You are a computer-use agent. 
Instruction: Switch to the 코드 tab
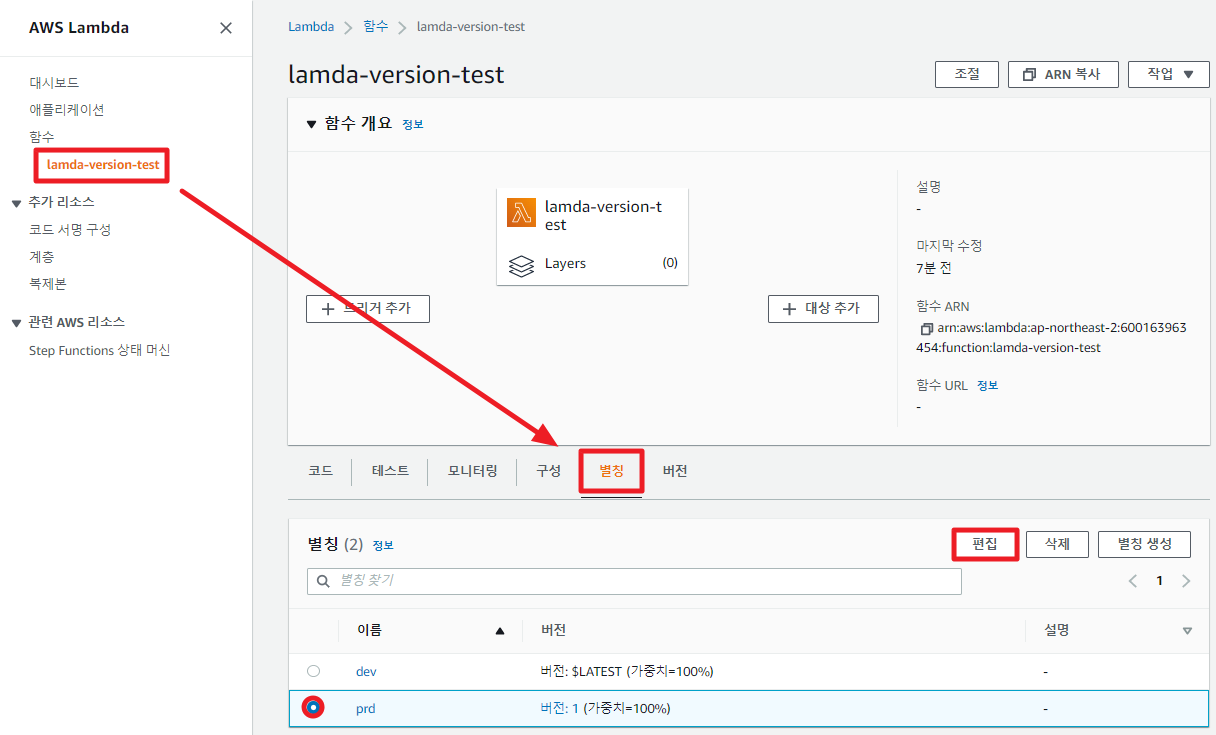(x=320, y=471)
